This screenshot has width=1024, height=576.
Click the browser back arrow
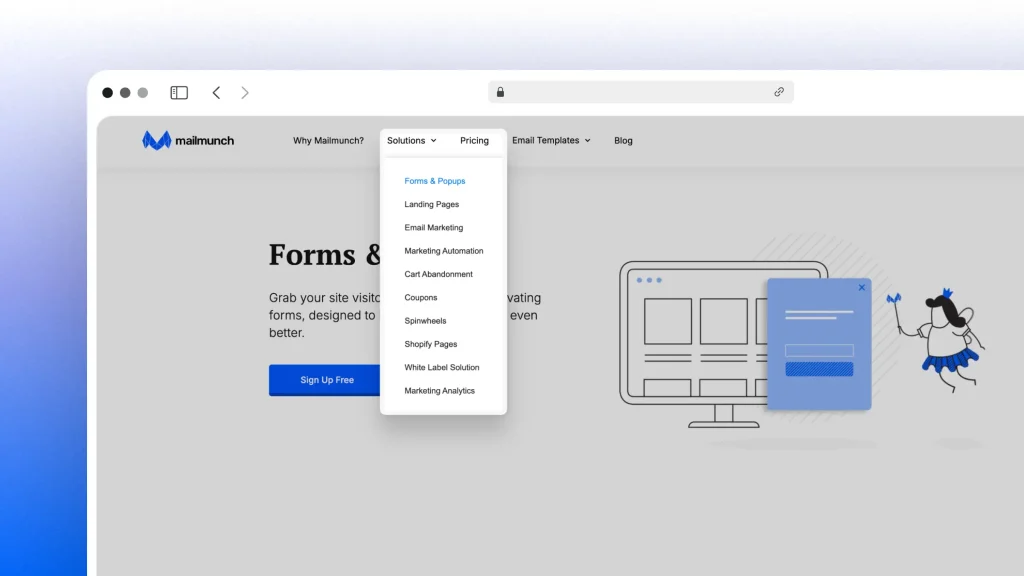point(216,92)
